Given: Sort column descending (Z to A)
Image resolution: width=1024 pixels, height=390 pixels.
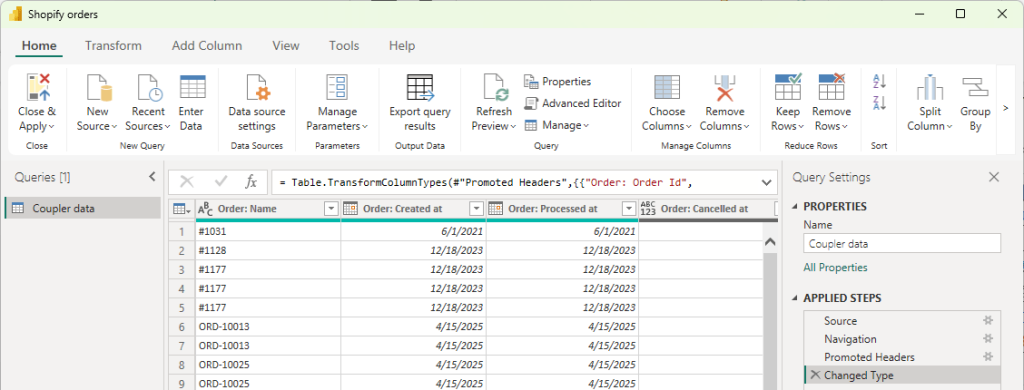Looking at the screenshot, I should coord(879,103).
